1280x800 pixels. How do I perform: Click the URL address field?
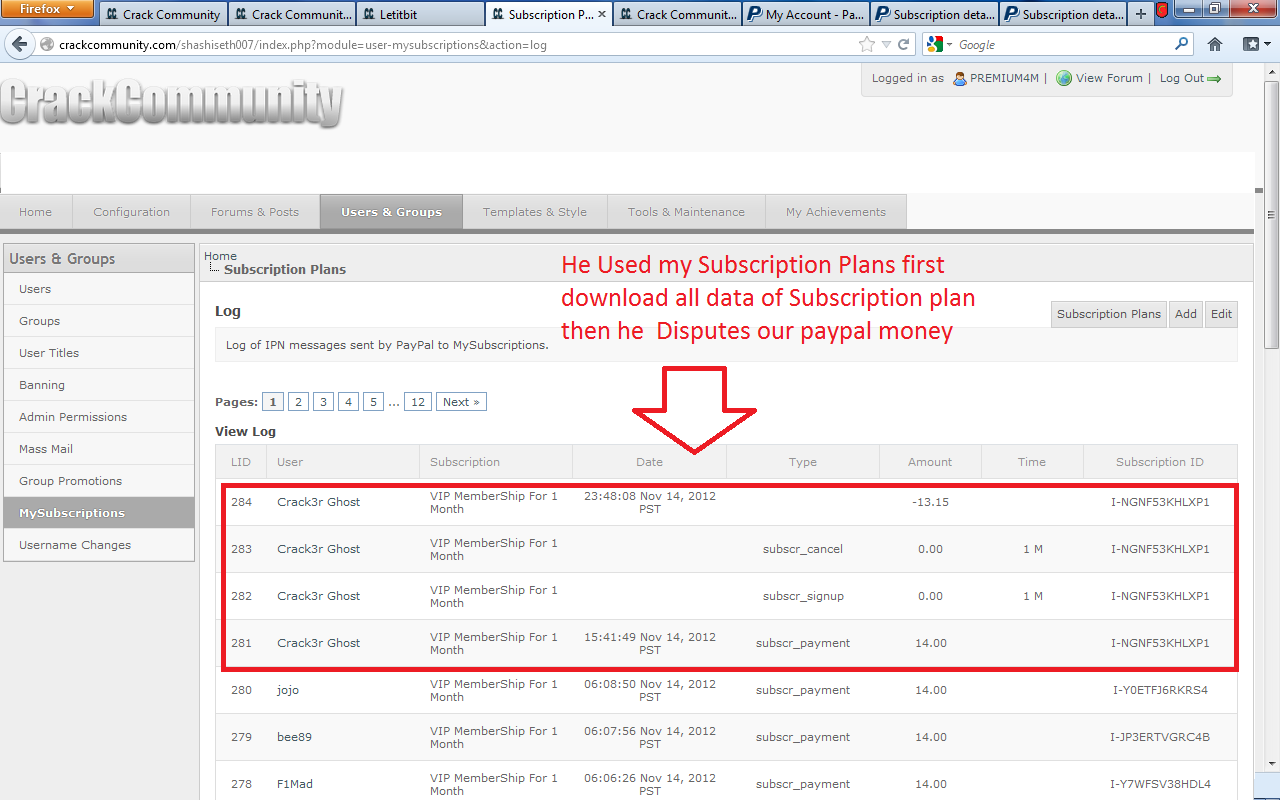[x=455, y=45]
